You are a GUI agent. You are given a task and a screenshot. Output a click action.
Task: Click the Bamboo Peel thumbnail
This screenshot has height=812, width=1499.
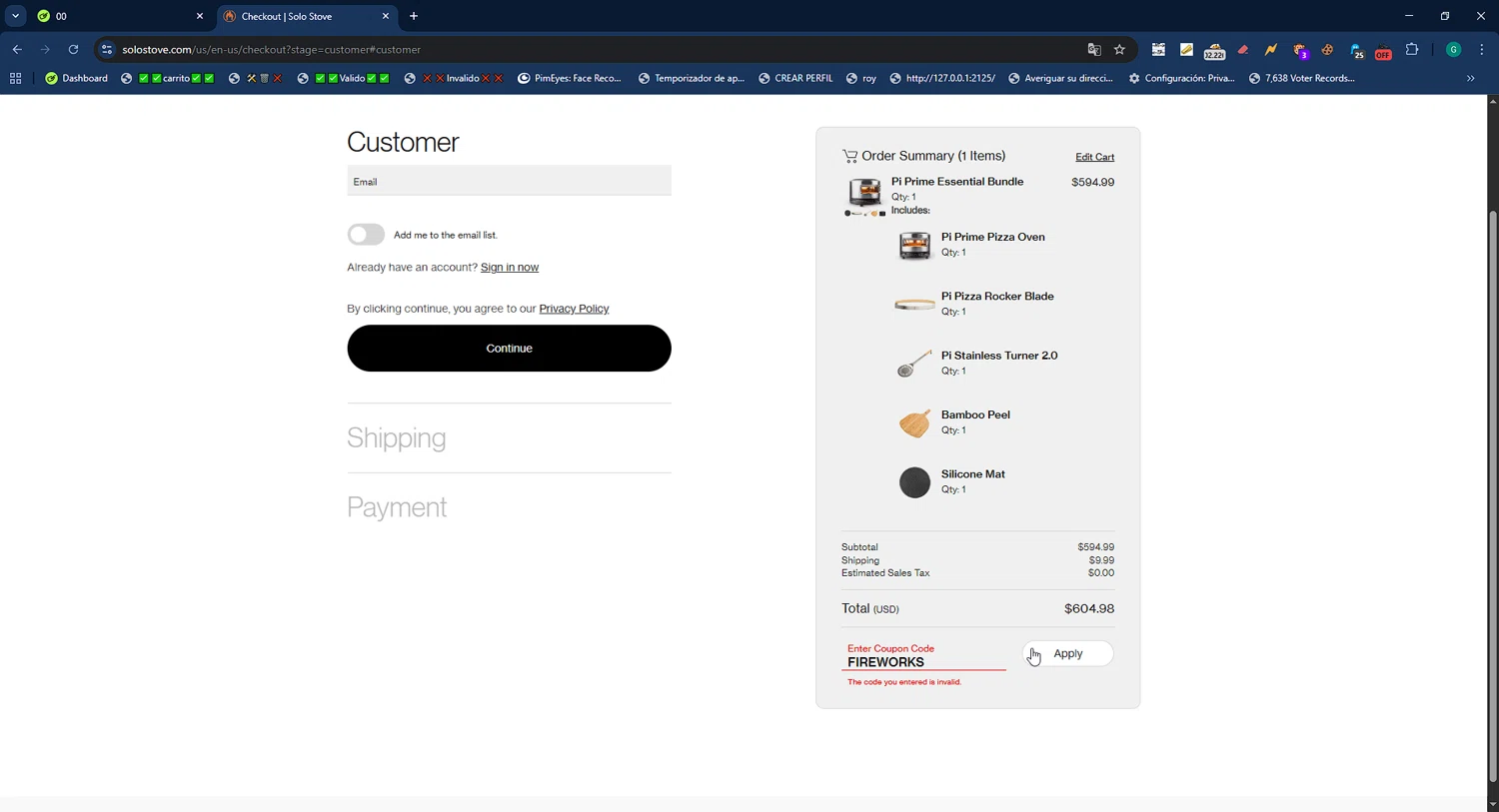pyautogui.click(x=914, y=422)
